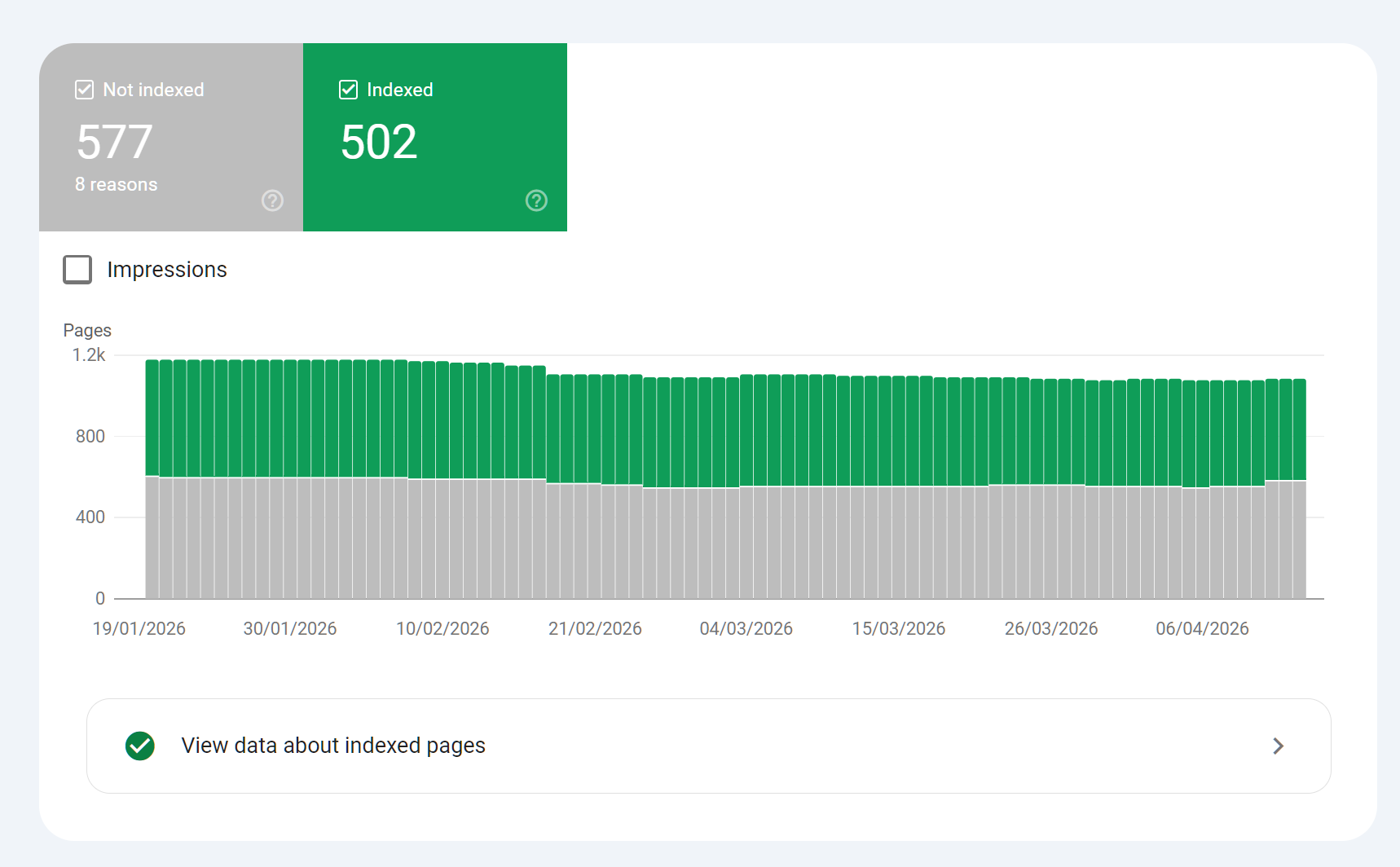Click the 21/02/2026 axis date

(x=595, y=629)
